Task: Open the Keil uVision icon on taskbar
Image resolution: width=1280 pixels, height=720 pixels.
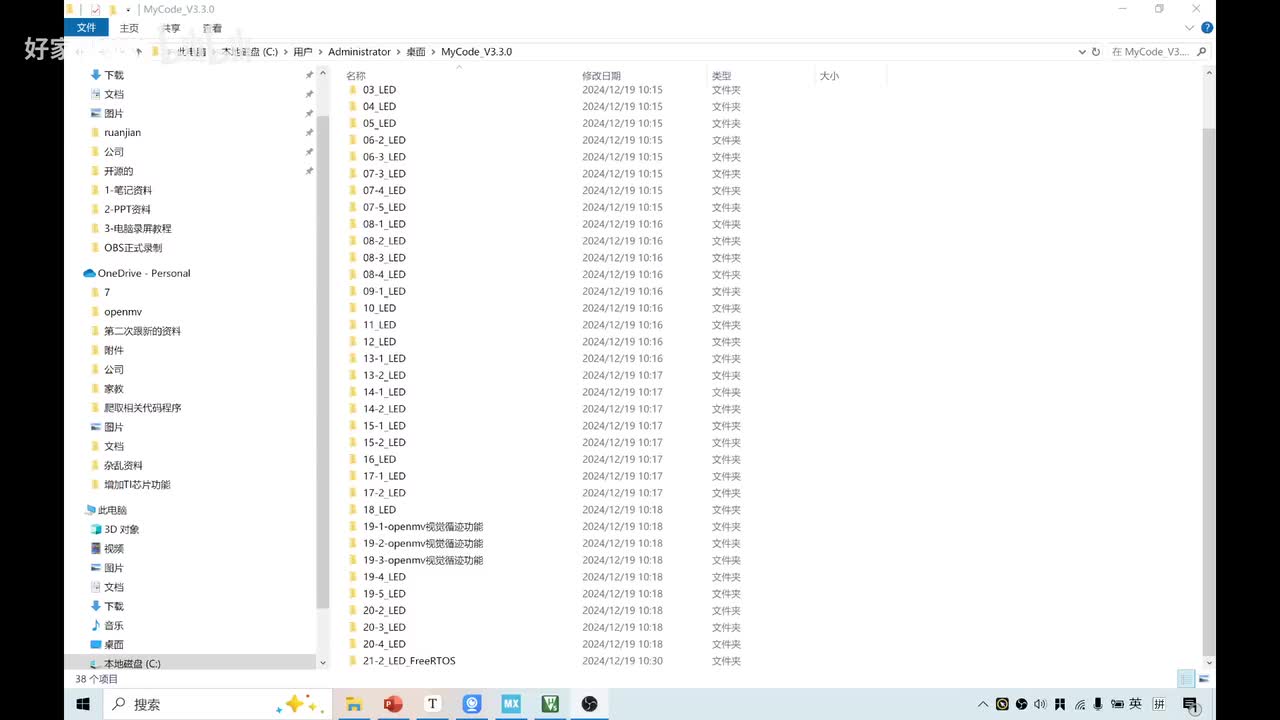Action: pos(550,704)
